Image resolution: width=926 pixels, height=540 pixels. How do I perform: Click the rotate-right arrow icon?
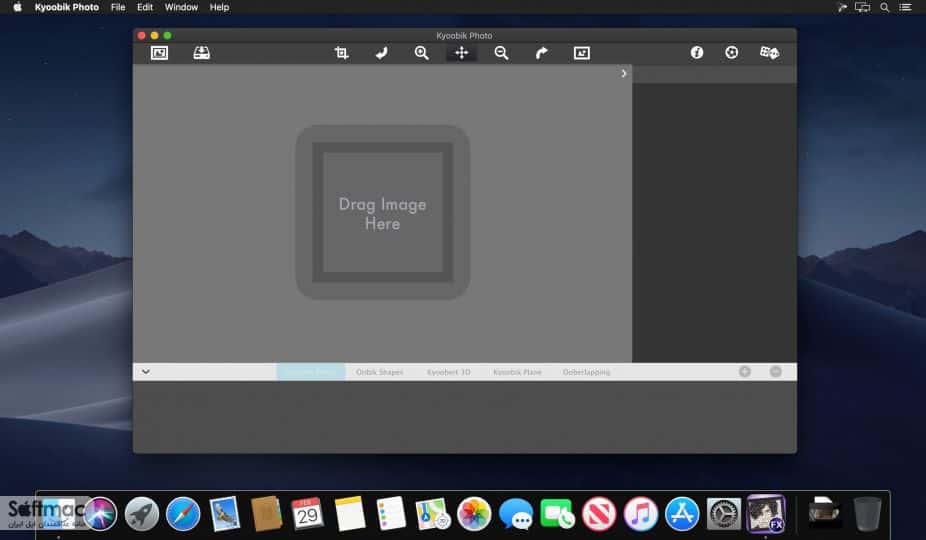[542, 53]
